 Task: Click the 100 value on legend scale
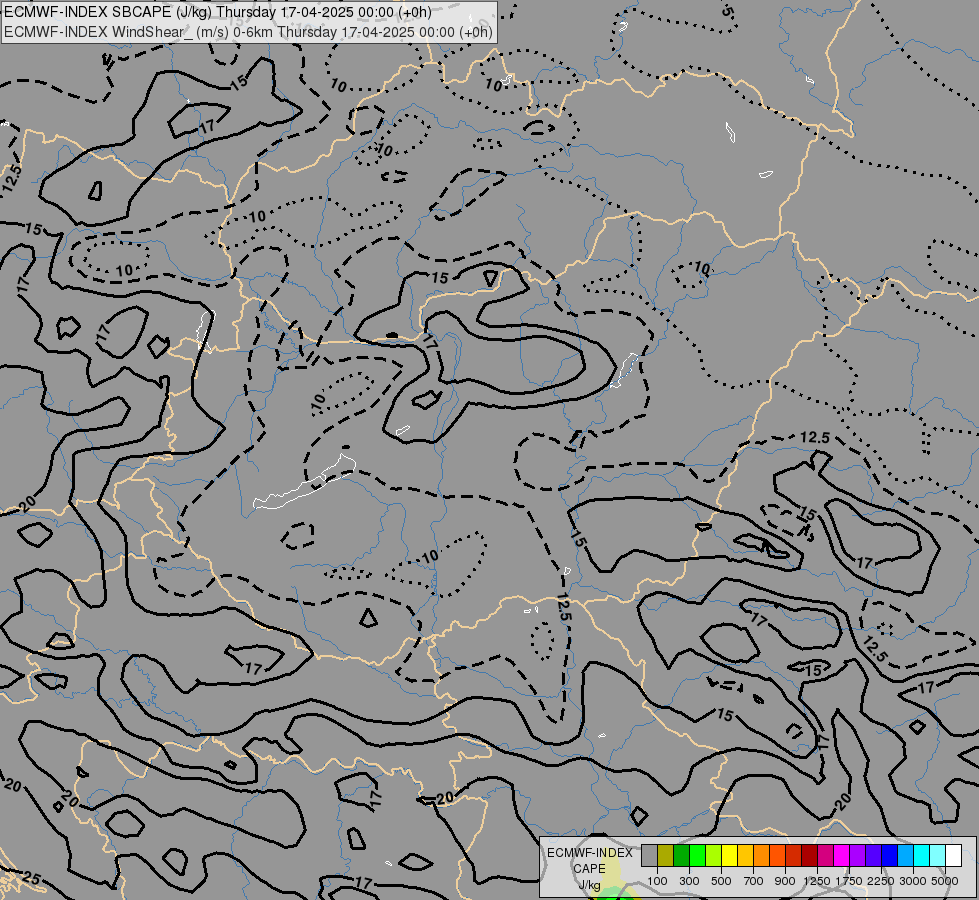[x=657, y=881]
